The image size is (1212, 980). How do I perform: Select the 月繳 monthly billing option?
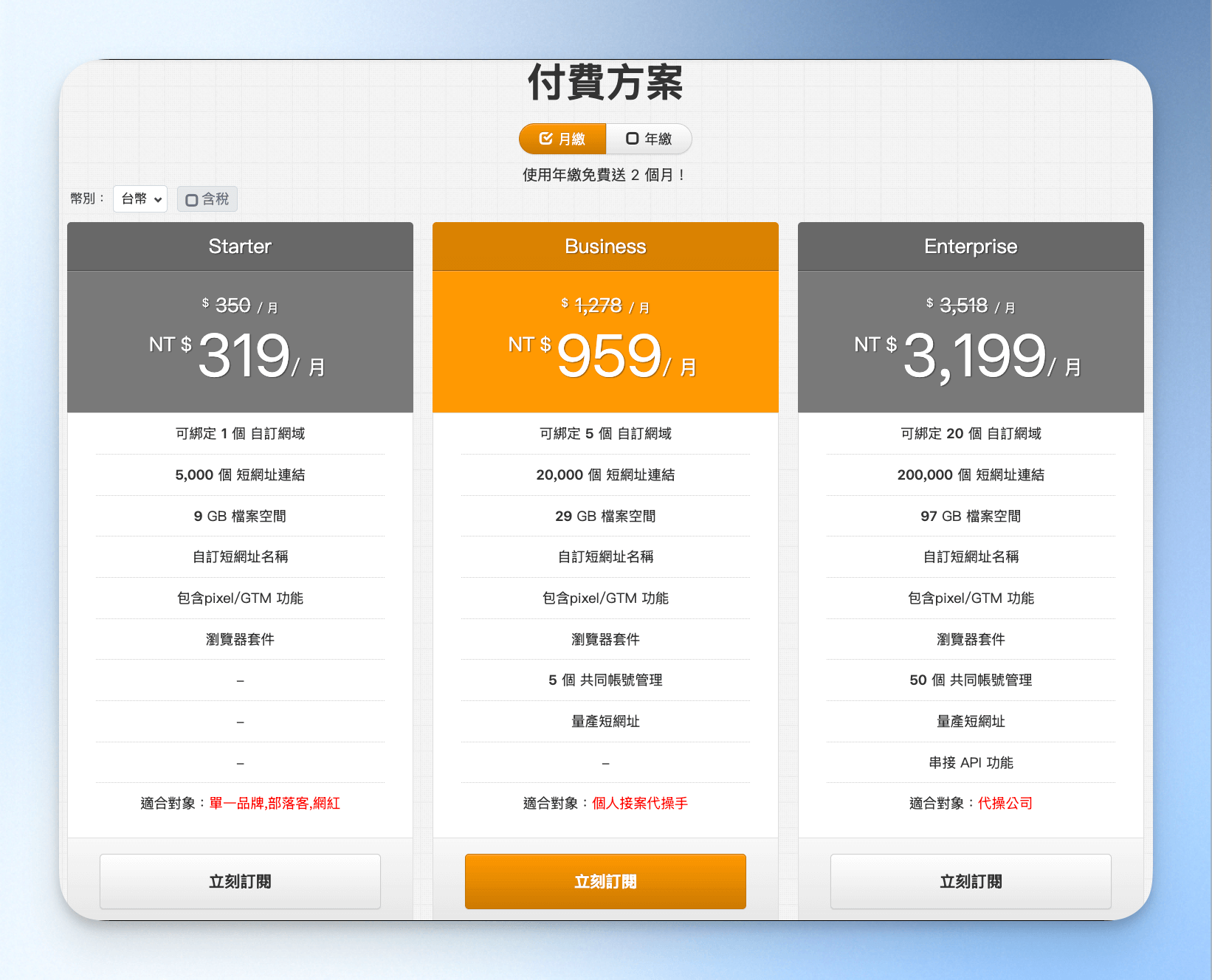[562, 139]
